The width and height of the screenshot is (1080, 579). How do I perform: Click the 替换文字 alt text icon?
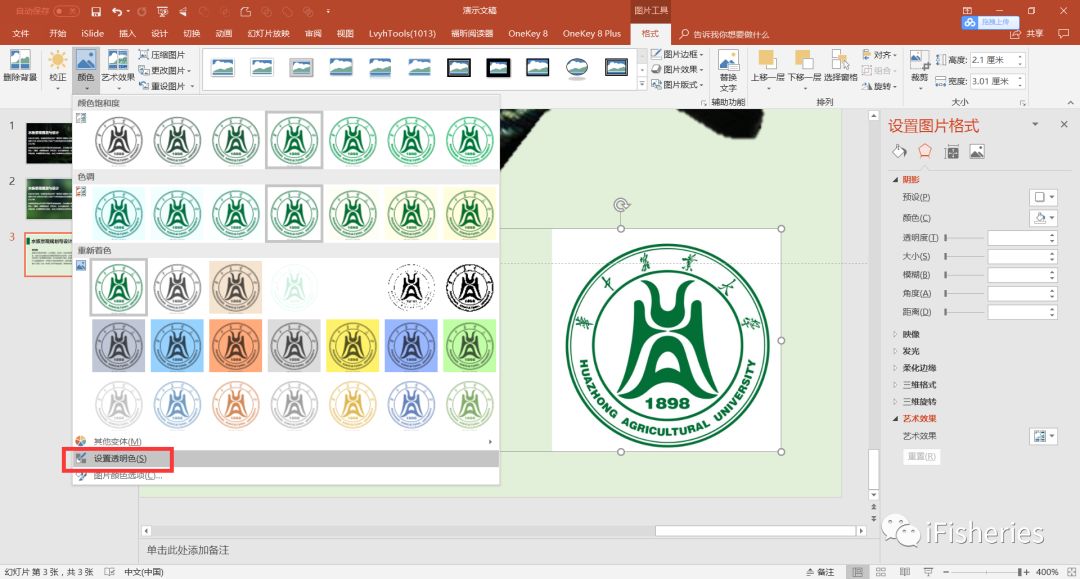pyautogui.click(x=728, y=71)
